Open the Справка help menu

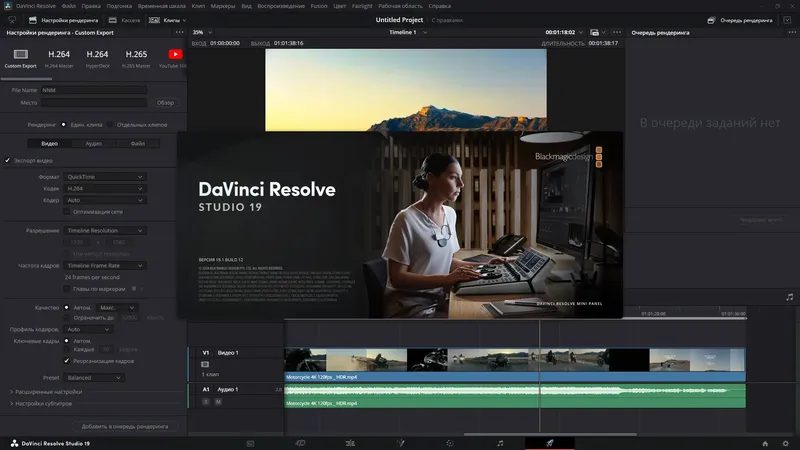[x=439, y=6]
